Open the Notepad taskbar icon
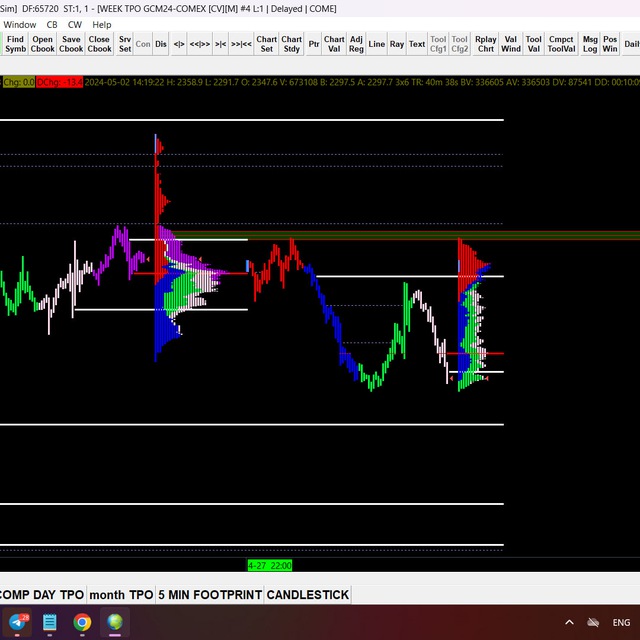Viewport: 640px width, 640px height. (50, 622)
